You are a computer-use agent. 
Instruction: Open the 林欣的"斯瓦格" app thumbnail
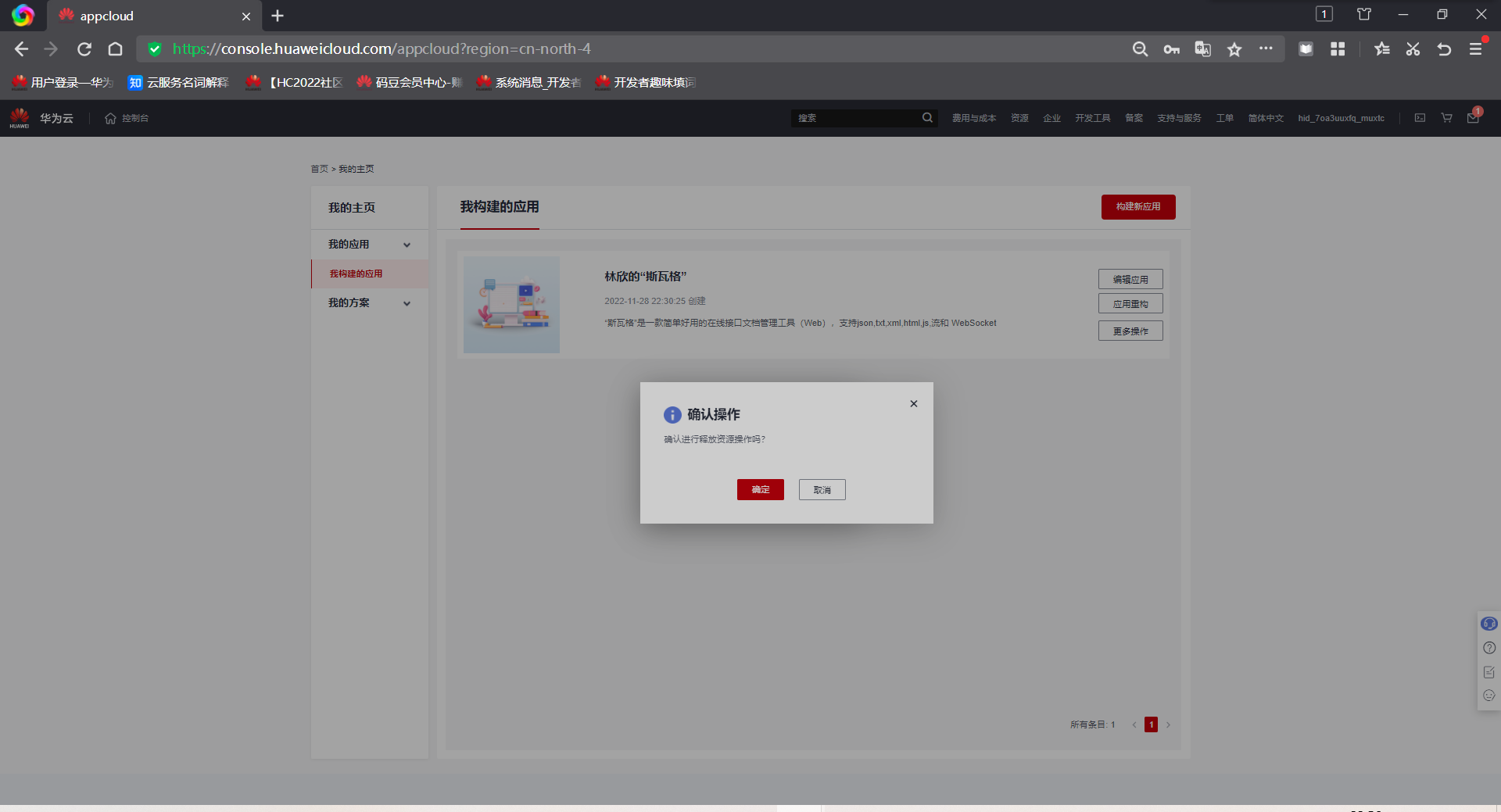tap(511, 305)
